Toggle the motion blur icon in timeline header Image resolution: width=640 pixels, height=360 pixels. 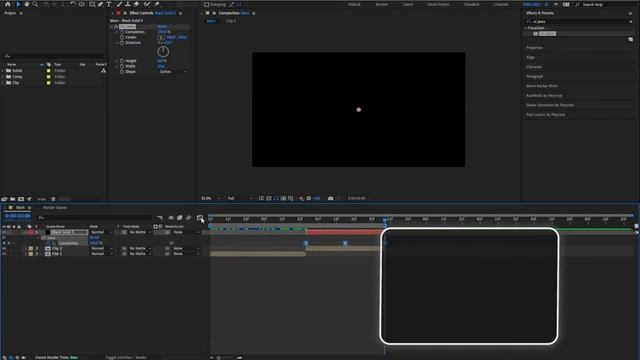tap(189, 218)
